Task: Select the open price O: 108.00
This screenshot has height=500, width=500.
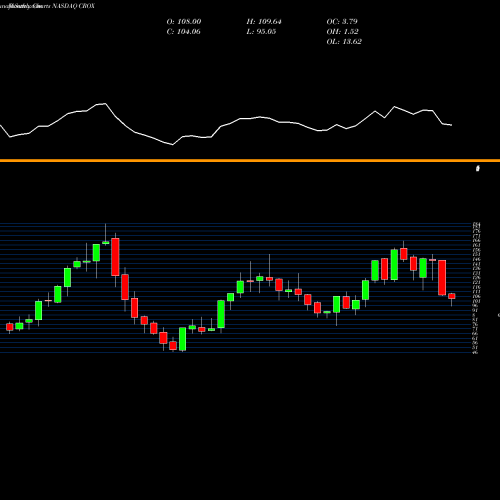Action: (184, 22)
